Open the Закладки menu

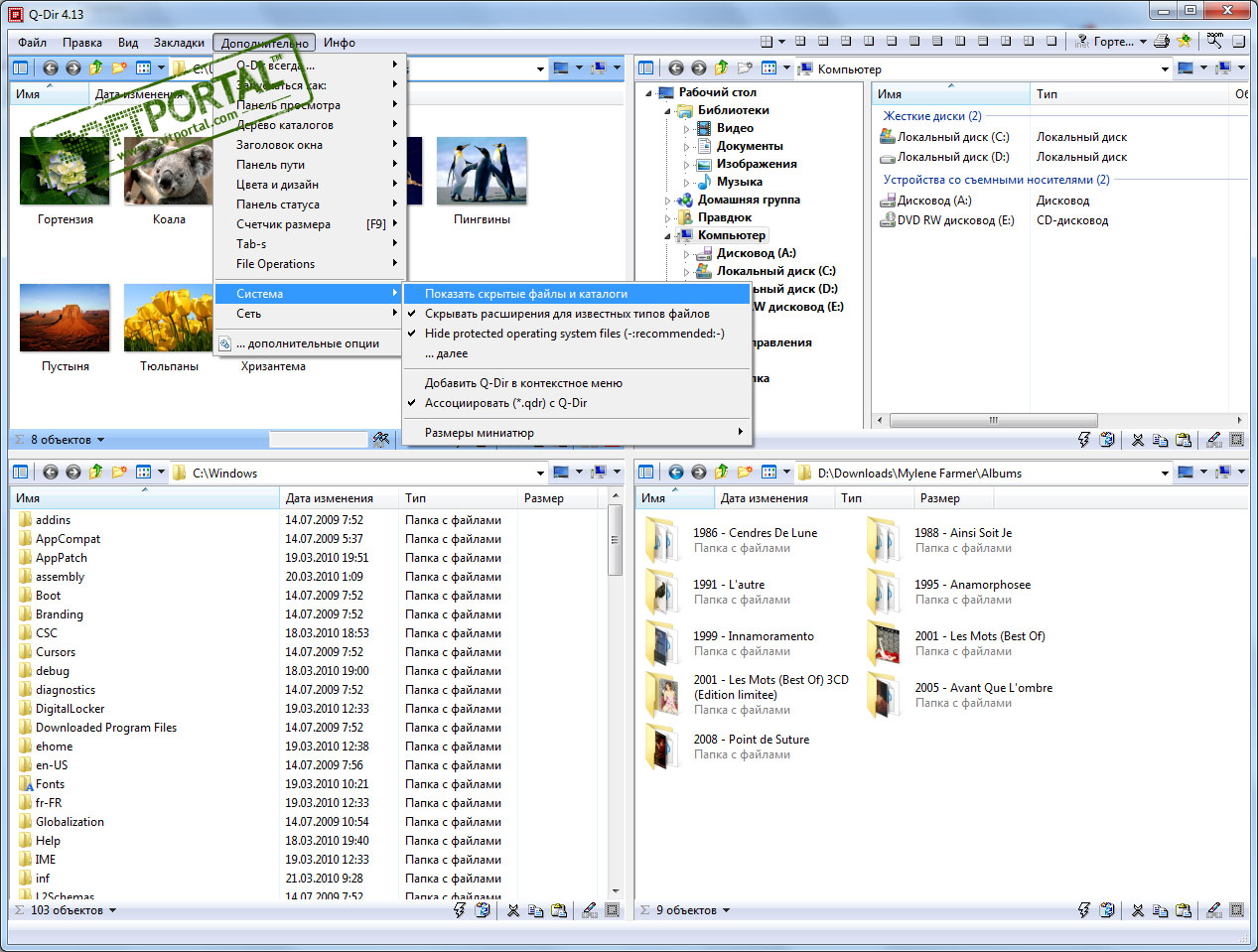[x=179, y=43]
